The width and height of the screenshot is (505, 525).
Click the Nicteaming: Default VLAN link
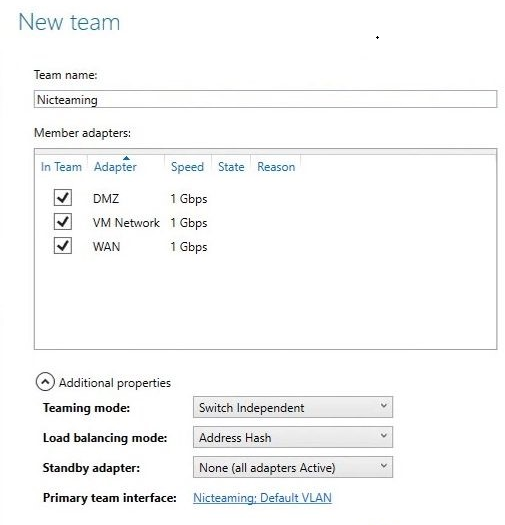coord(263,498)
